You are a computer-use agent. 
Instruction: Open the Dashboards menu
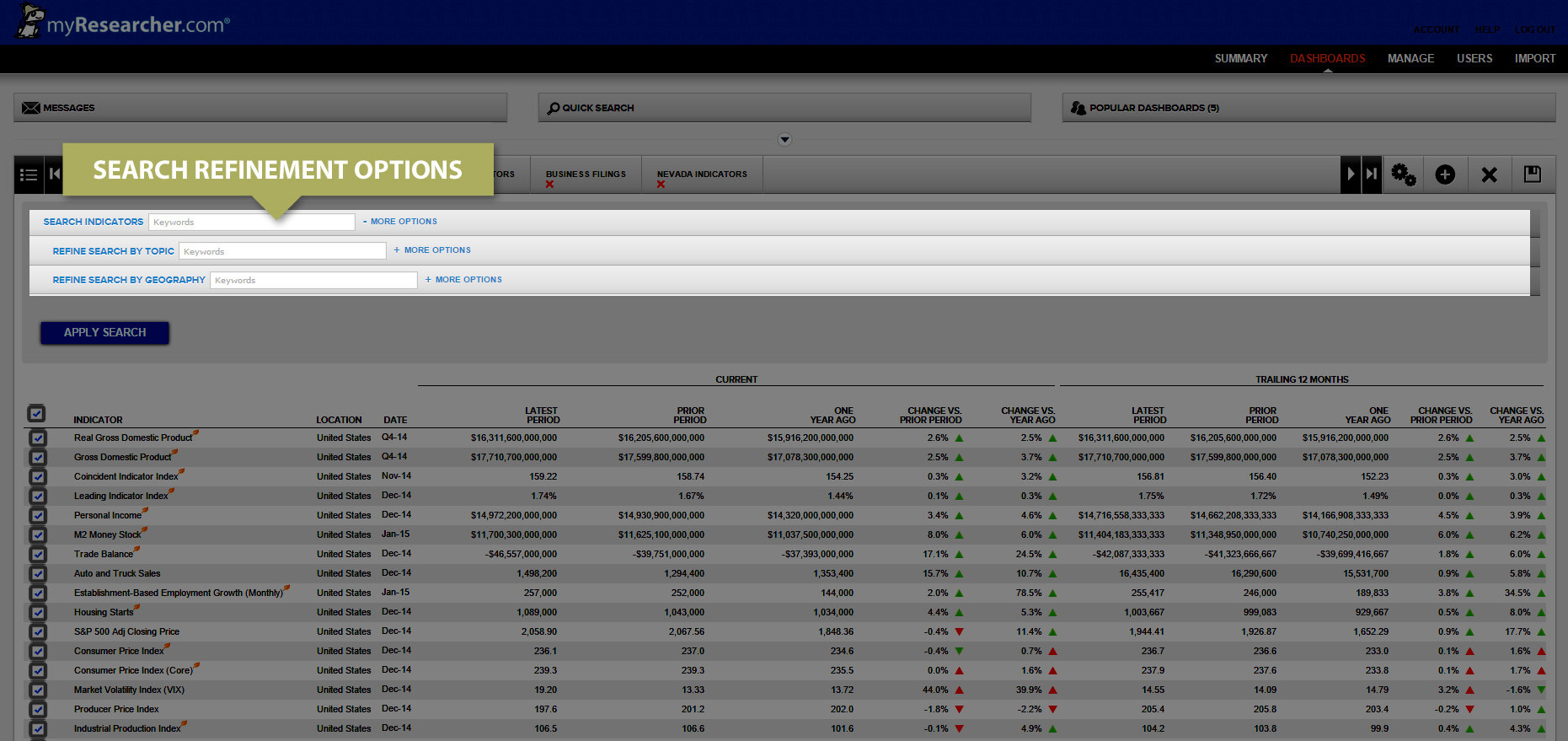[1327, 58]
